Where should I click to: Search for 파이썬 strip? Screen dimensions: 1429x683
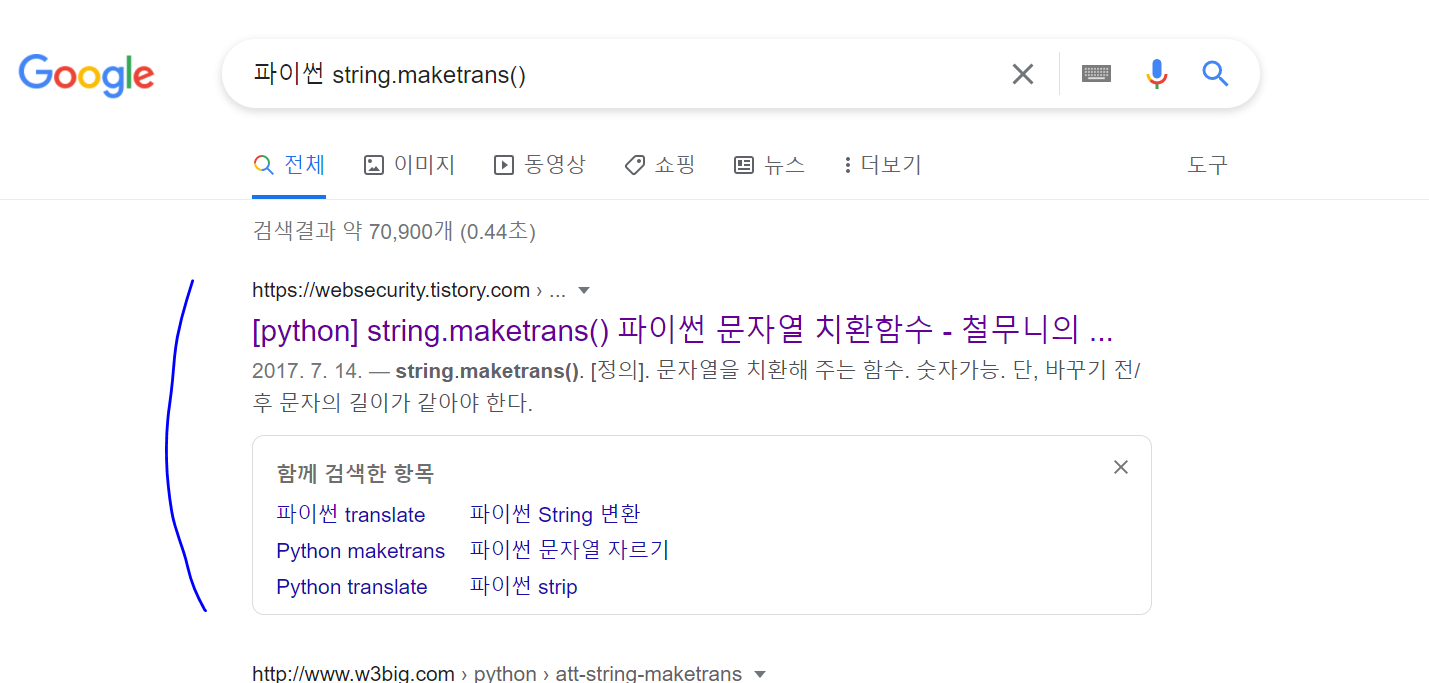[524, 587]
